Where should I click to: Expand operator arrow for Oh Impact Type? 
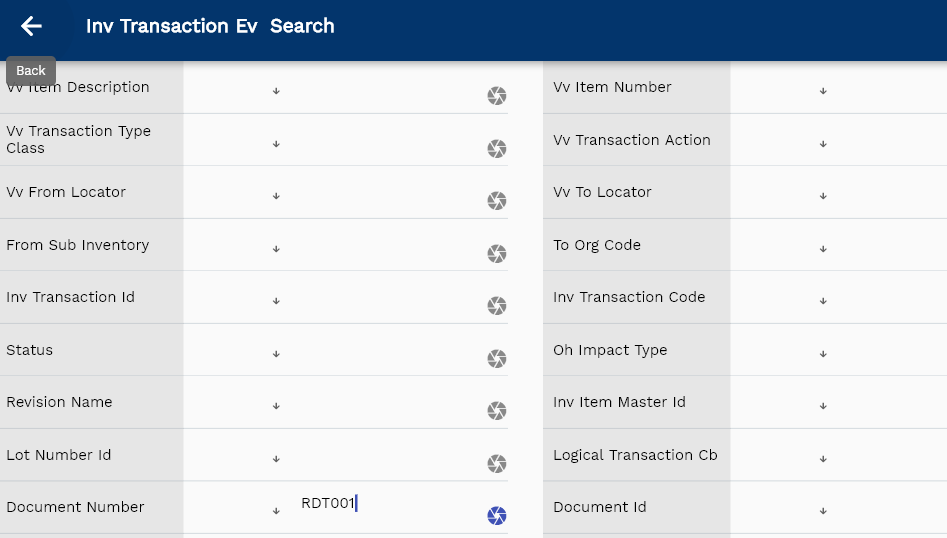pos(823,354)
